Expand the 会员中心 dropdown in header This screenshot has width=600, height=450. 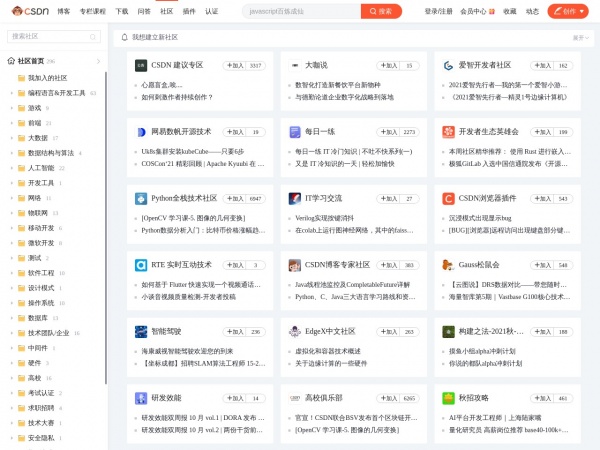point(476,11)
